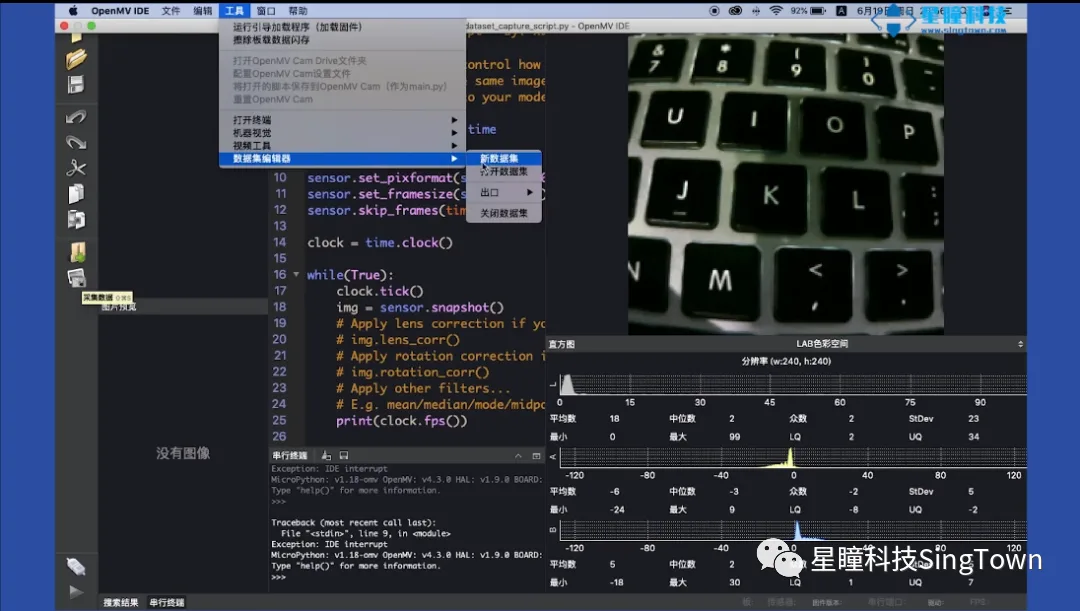Viewport: 1080px width, 611px height.
Task: Click the line print(clock.fps())
Action: pos(402,421)
